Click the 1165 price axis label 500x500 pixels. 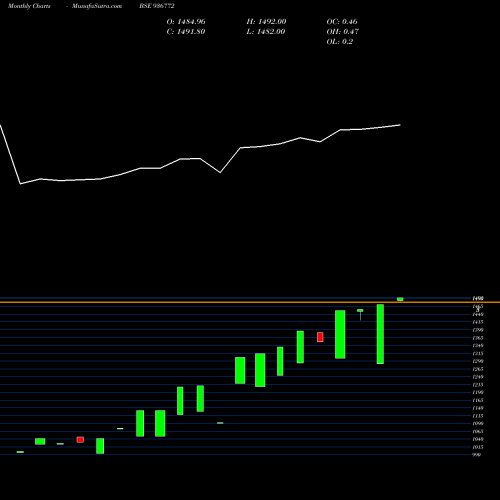coord(478,400)
